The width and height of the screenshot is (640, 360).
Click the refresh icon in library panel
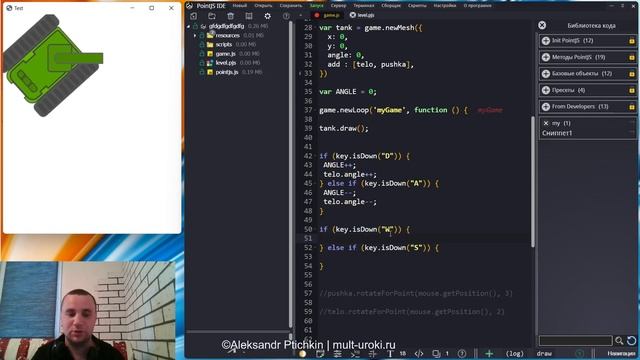pyautogui.click(x=631, y=340)
